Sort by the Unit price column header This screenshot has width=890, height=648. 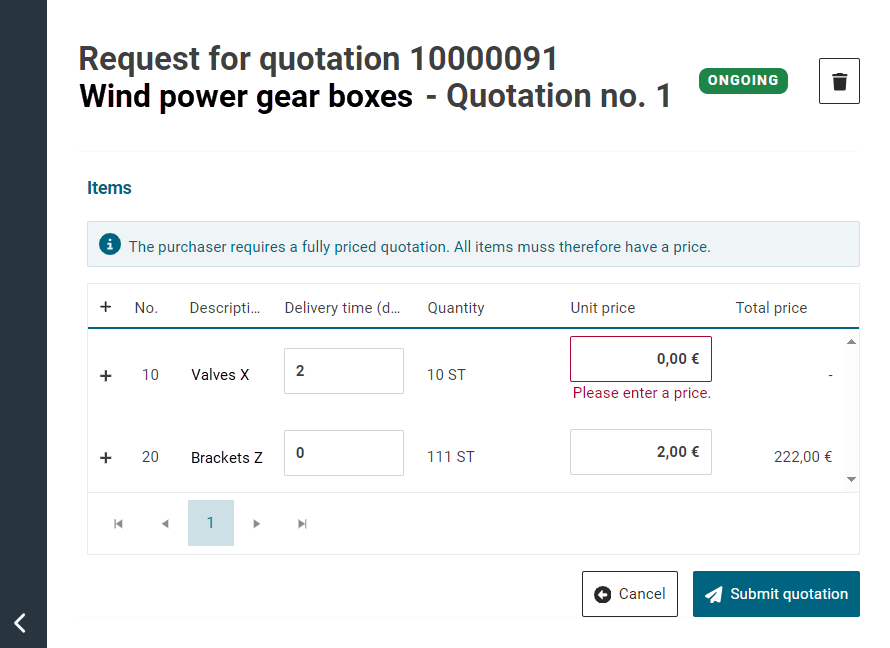click(x=602, y=308)
